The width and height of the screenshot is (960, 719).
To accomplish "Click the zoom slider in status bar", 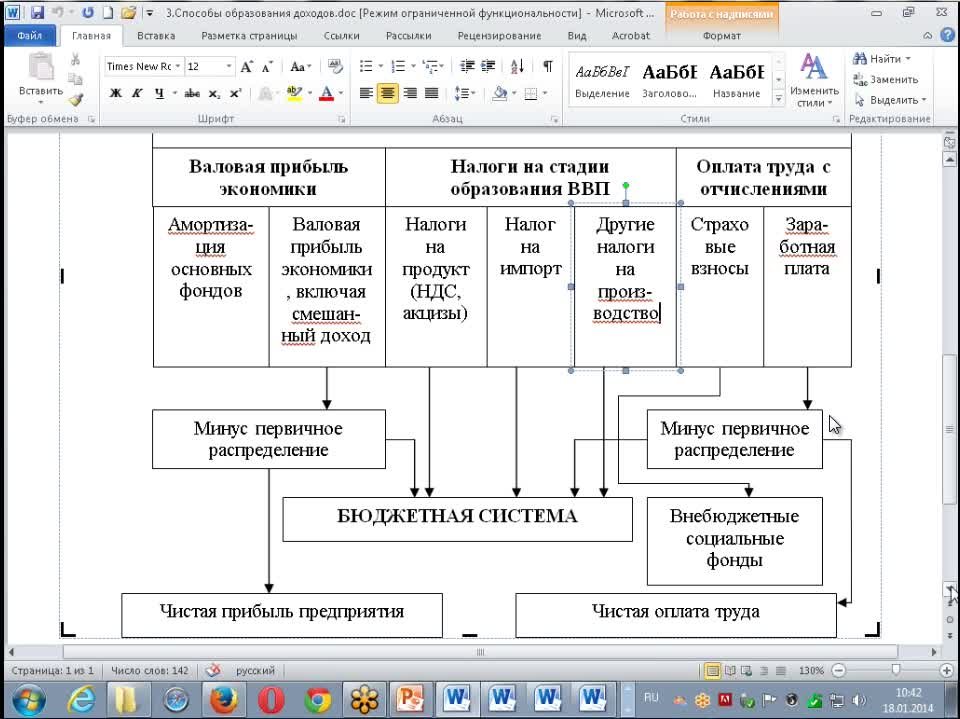I will (895, 670).
